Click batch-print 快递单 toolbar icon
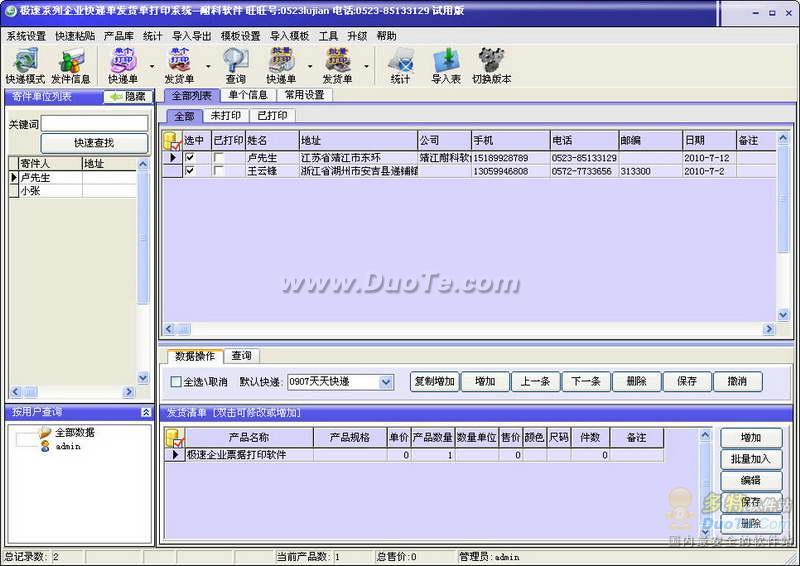800x566 pixels. [x=281, y=65]
